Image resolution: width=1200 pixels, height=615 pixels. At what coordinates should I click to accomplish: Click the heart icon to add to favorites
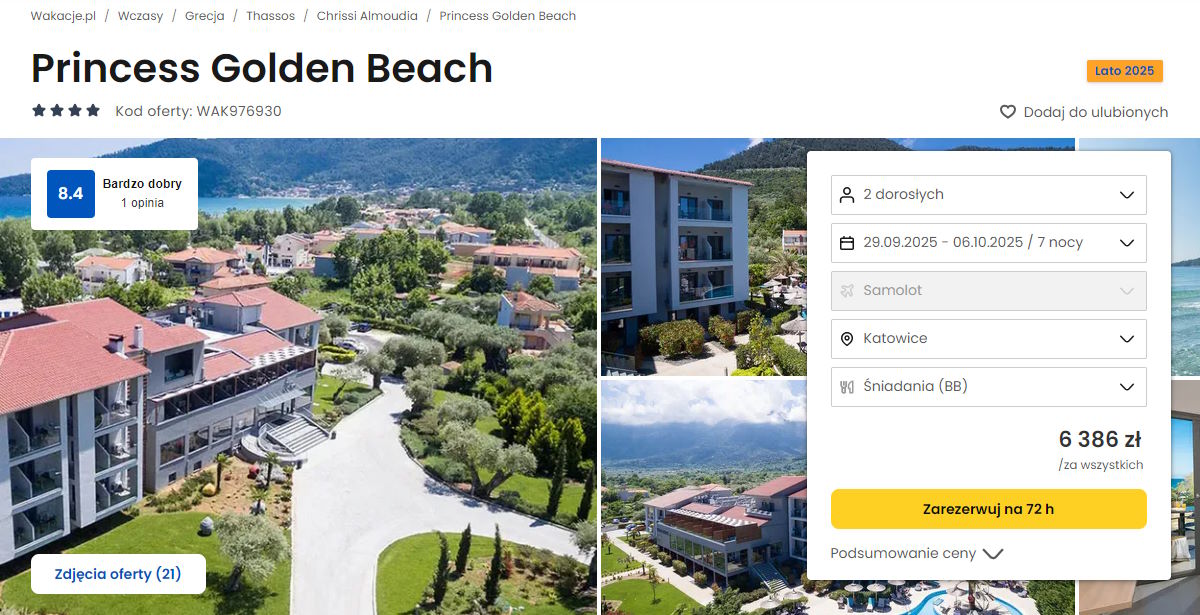click(1008, 112)
